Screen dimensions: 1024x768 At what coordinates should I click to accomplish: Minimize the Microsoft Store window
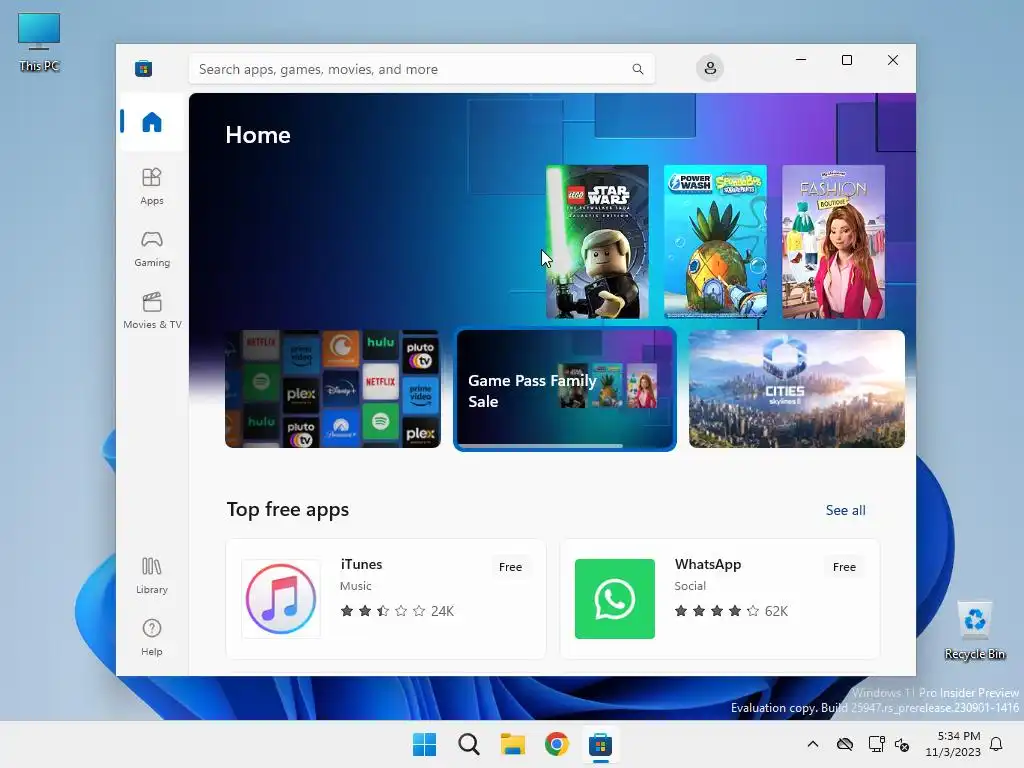801,60
